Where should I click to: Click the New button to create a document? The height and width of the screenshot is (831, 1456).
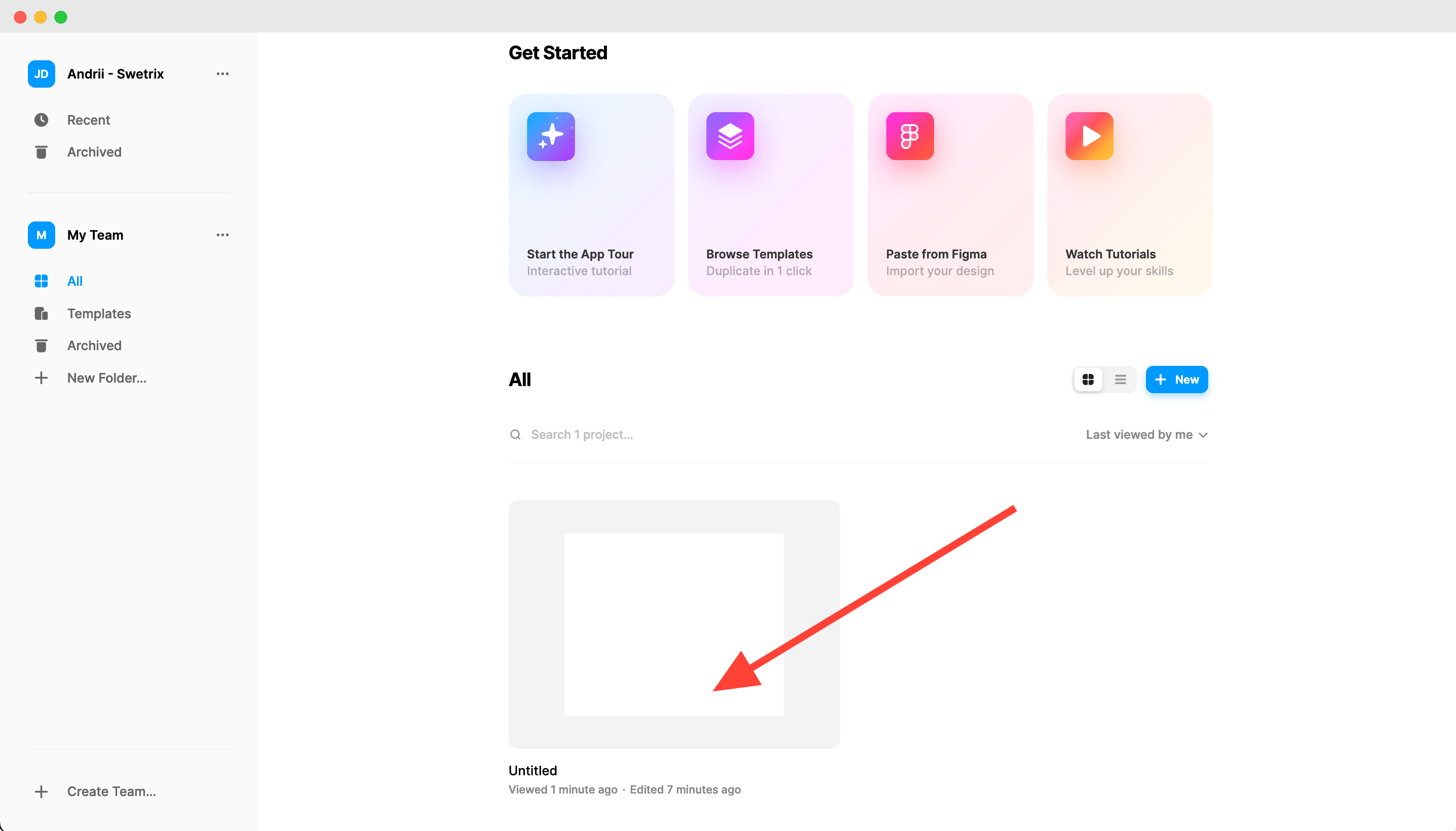[1176, 379]
